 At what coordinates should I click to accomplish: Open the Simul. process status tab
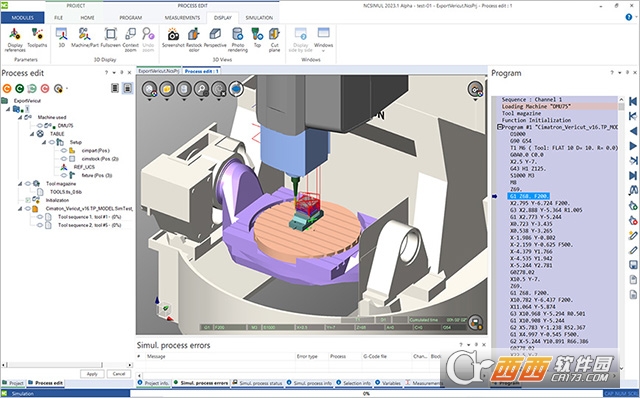click(x=258, y=383)
